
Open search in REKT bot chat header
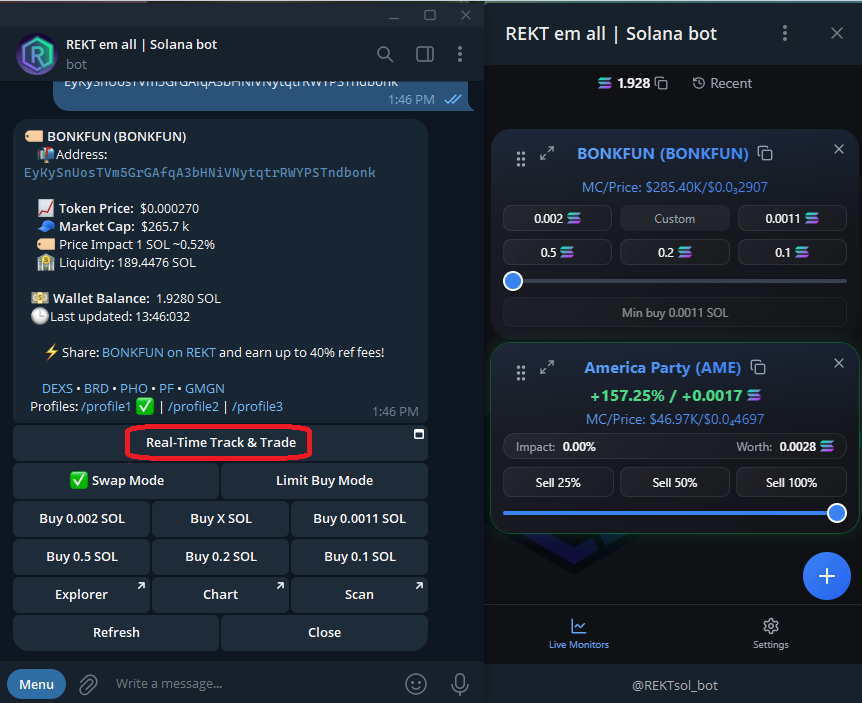coord(385,54)
